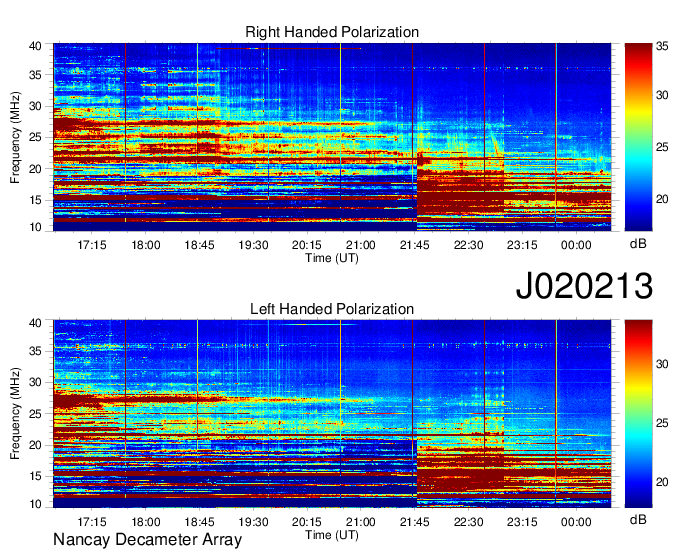Click the "Left Handed Polarization" plot title
This screenshot has height=552, width=680.
(332, 309)
